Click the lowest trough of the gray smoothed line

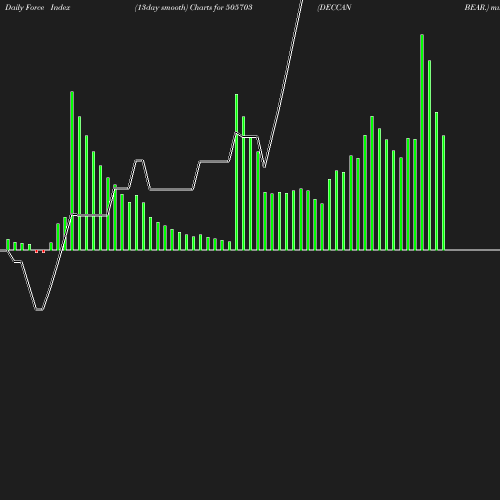tap(39, 310)
